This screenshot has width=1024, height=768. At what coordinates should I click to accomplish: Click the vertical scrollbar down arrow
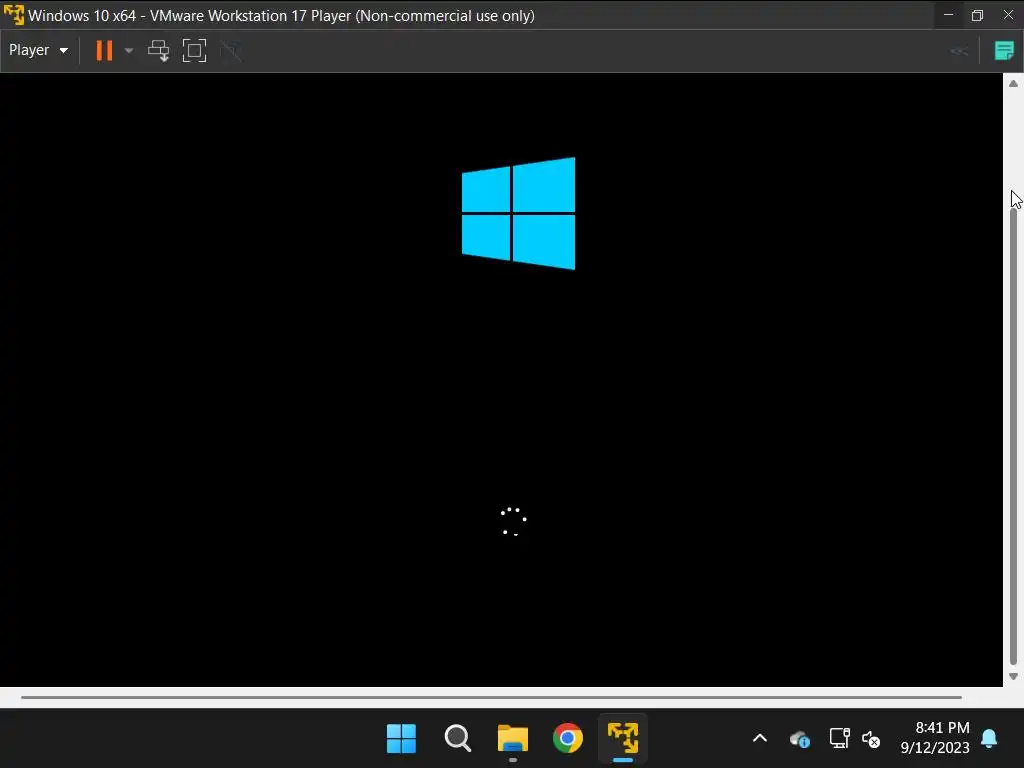click(x=1013, y=677)
